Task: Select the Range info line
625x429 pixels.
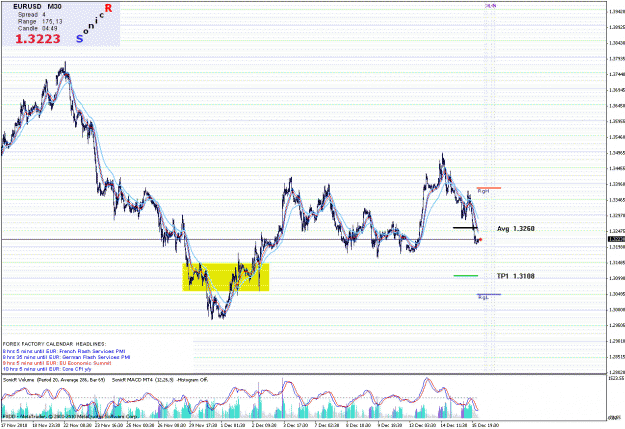Action: tap(40, 22)
